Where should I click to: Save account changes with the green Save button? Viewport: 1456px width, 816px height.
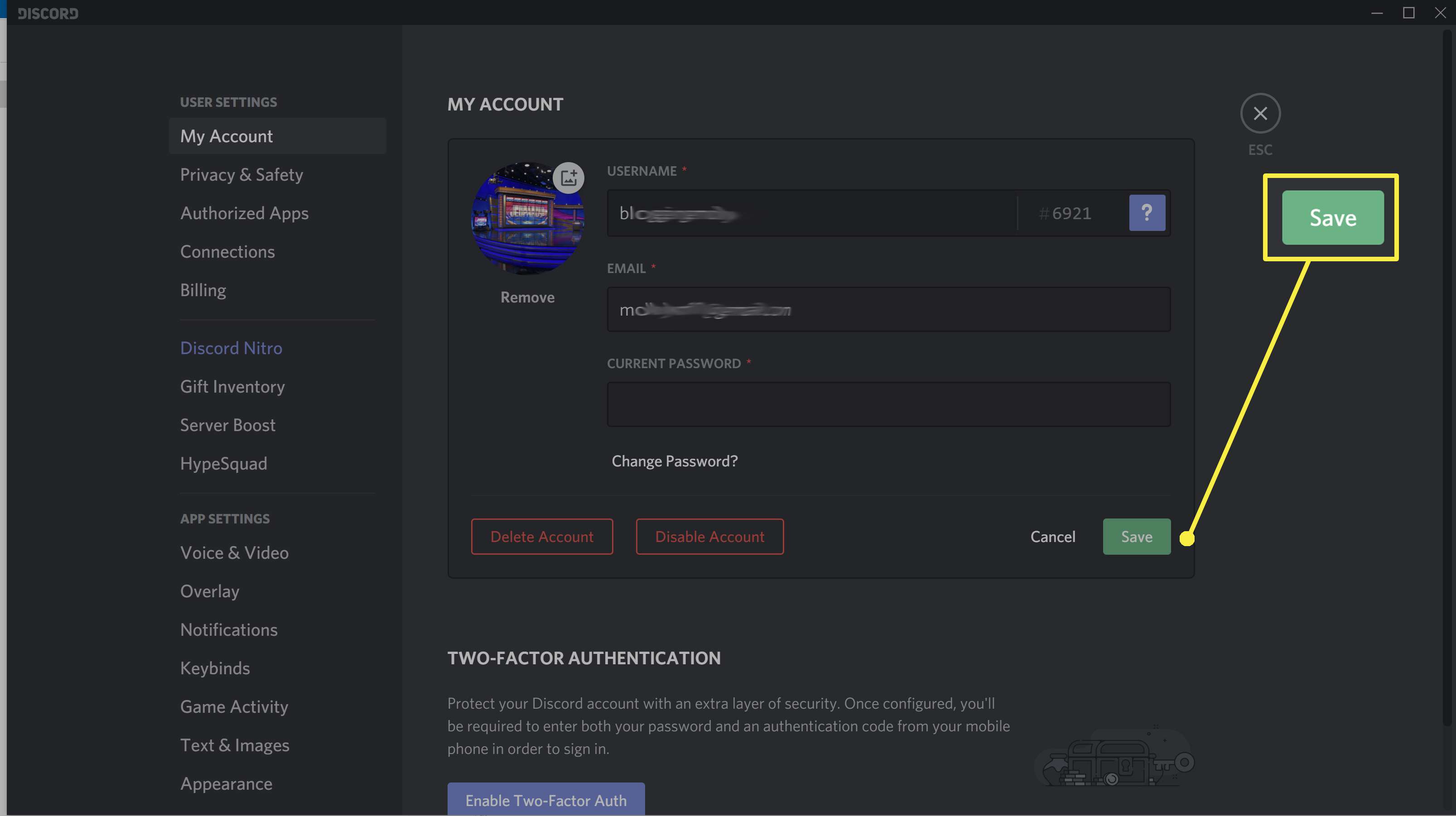point(1137,536)
